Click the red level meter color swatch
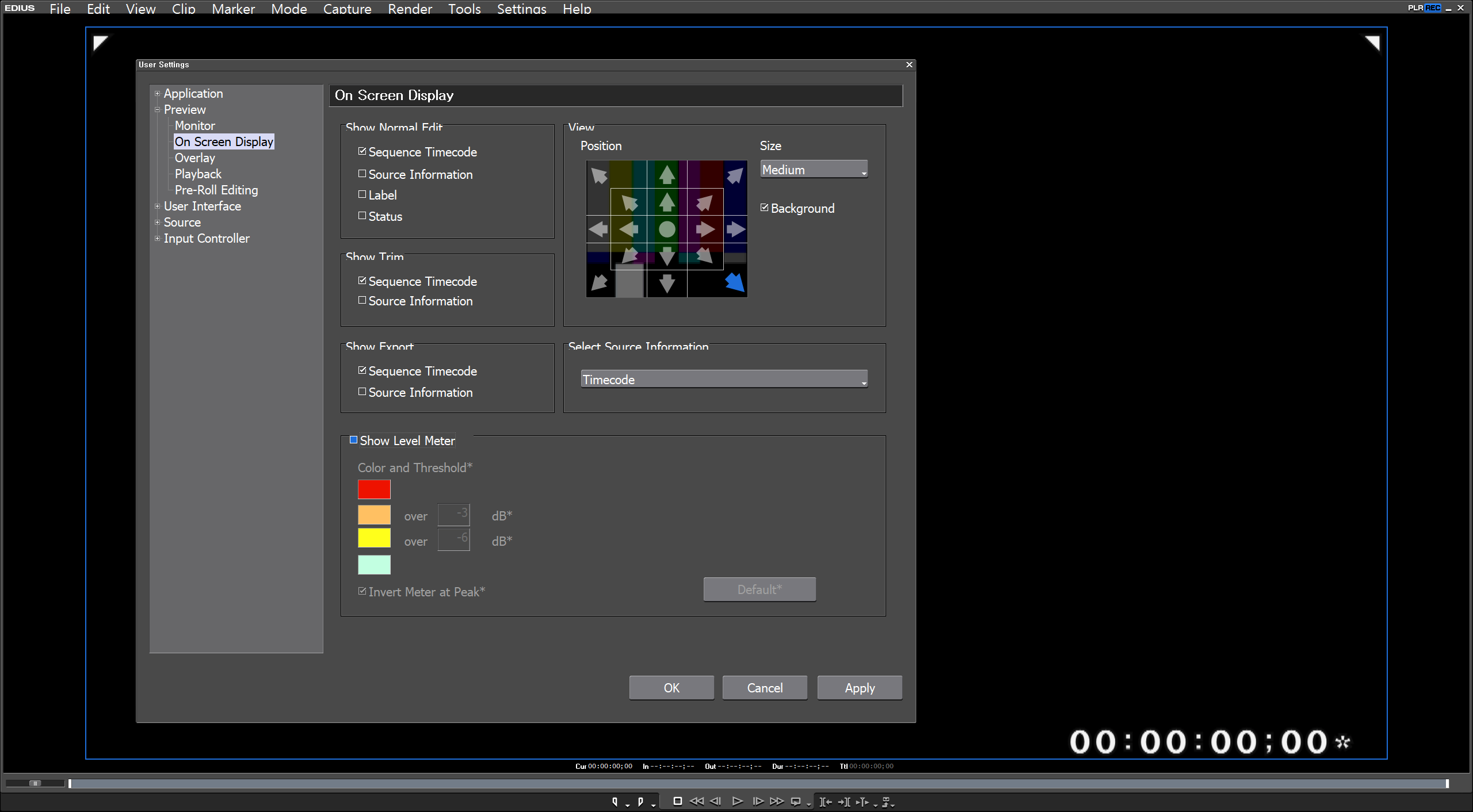 coord(374,489)
